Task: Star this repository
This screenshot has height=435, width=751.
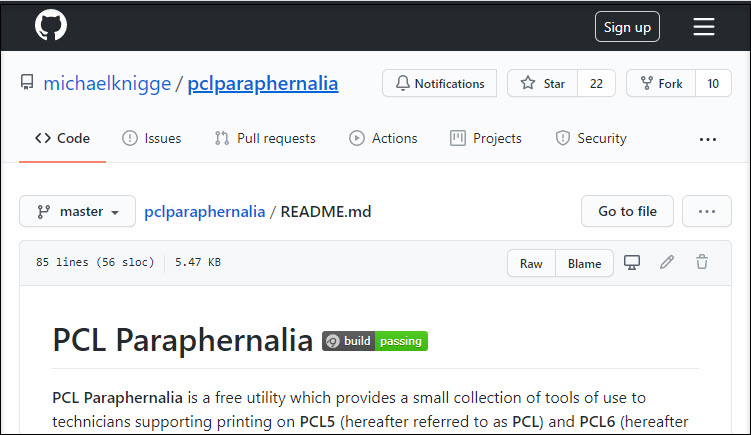Action: pyautogui.click(x=543, y=83)
